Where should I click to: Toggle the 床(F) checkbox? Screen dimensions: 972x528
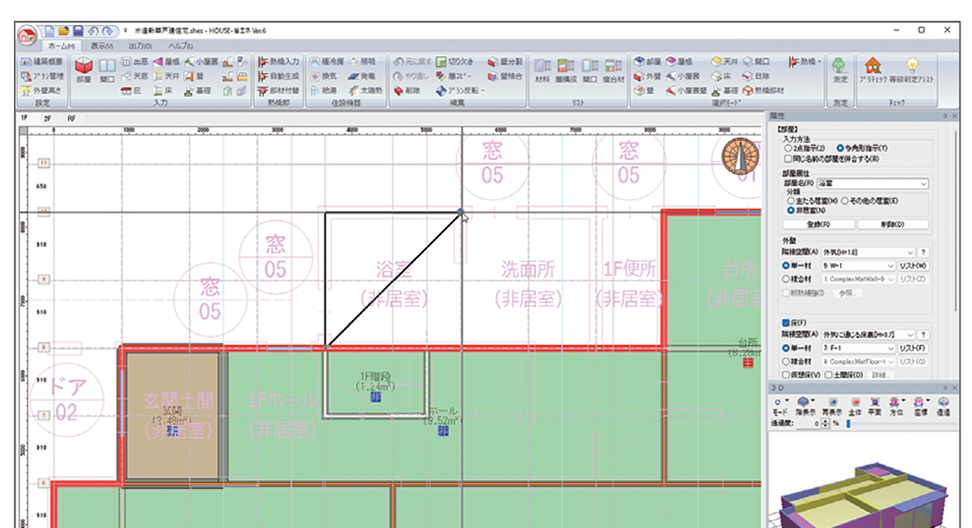coord(785,322)
